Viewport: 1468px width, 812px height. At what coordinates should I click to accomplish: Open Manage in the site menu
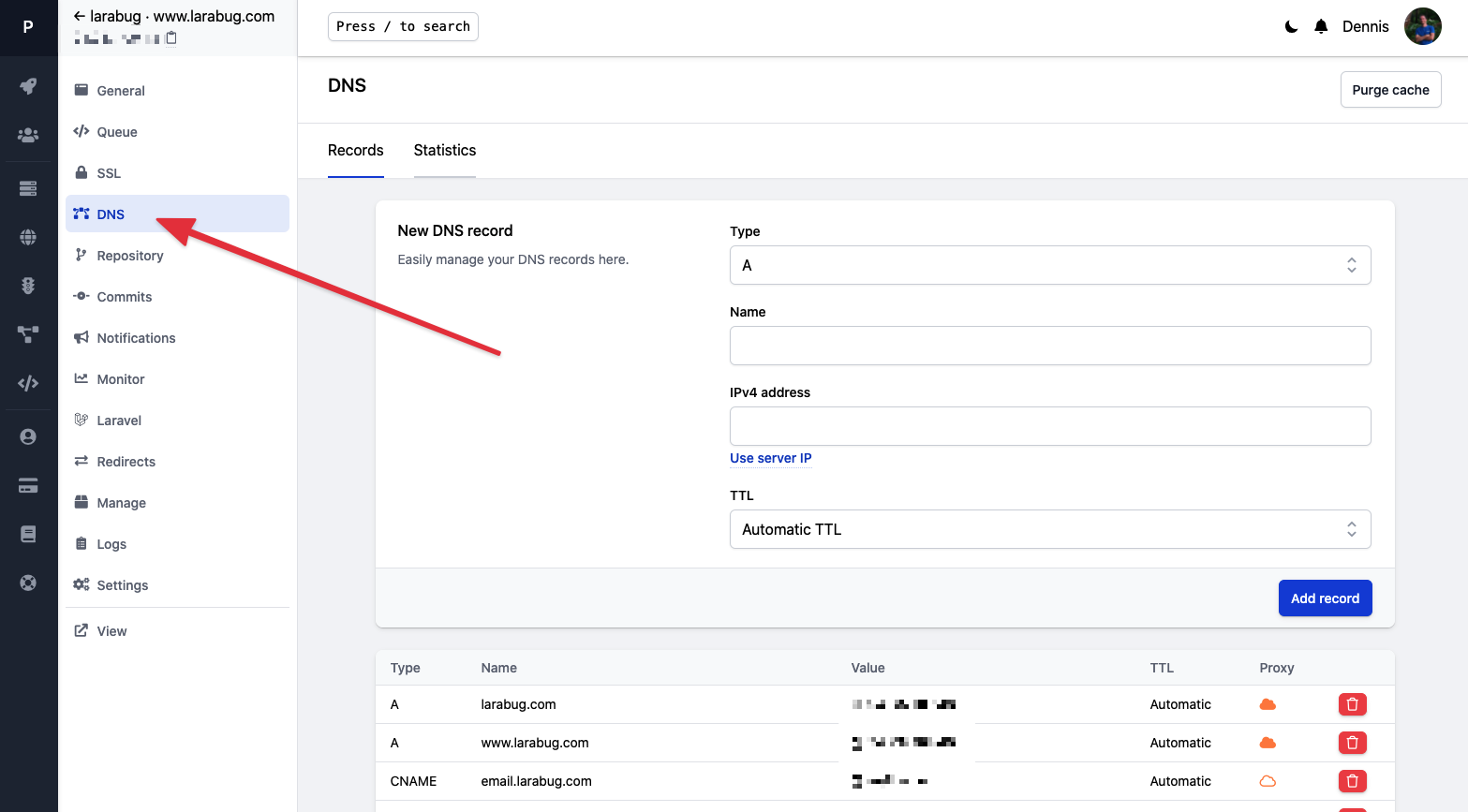point(177,502)
